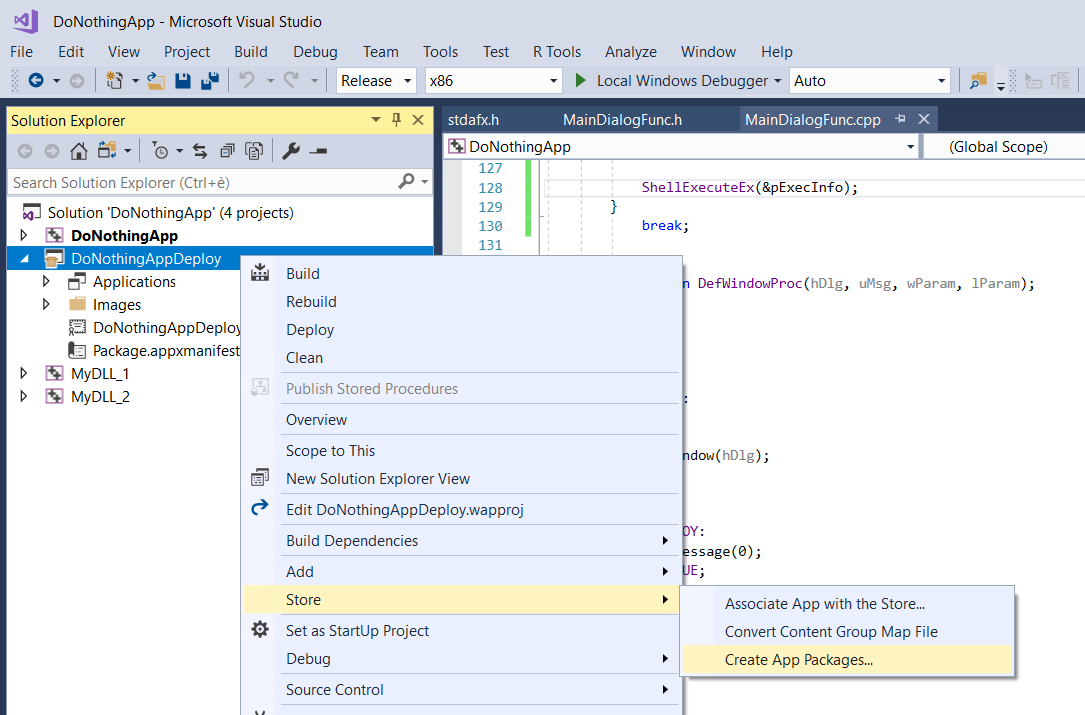Click the arrow icon beside Edit DoNothingAppDeploy.wapproj
The width and height of the screenshot is (1085, 715).
pos(260,508)
